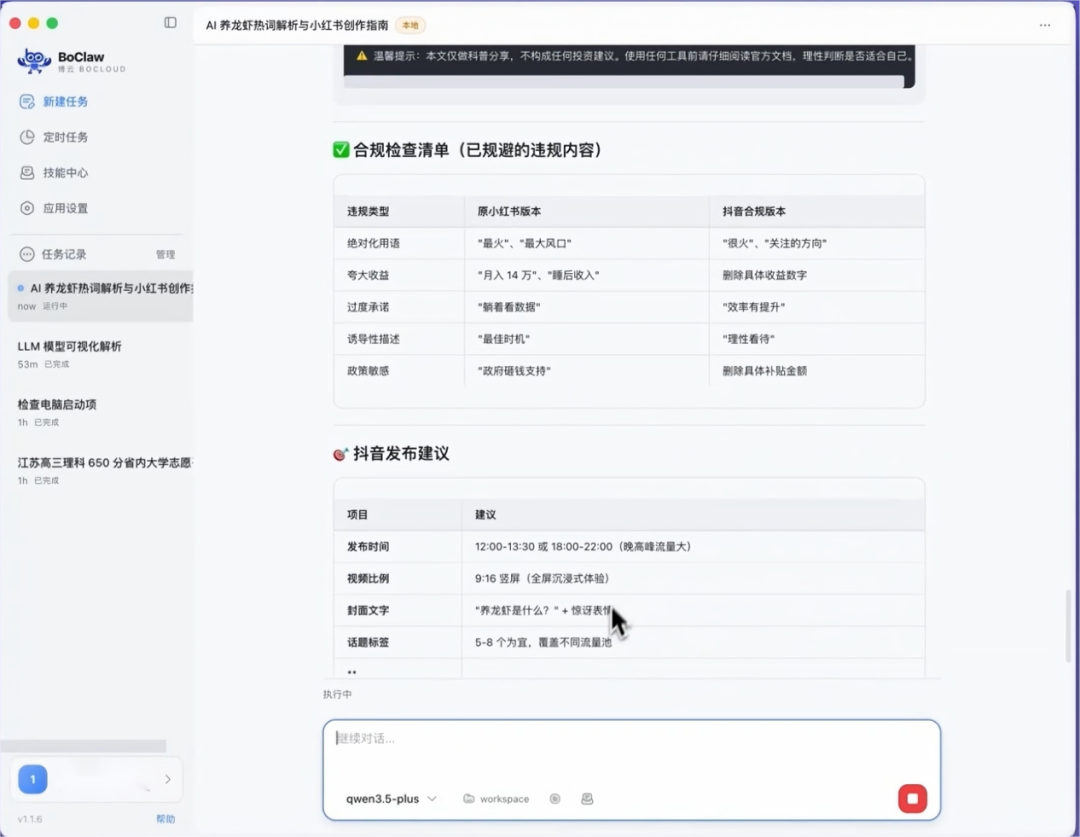The width and height of the screenshot is (1080, 837).
Task: Select the skills icon next to globe
Action: pyautogui.click(x=588, y=798)
